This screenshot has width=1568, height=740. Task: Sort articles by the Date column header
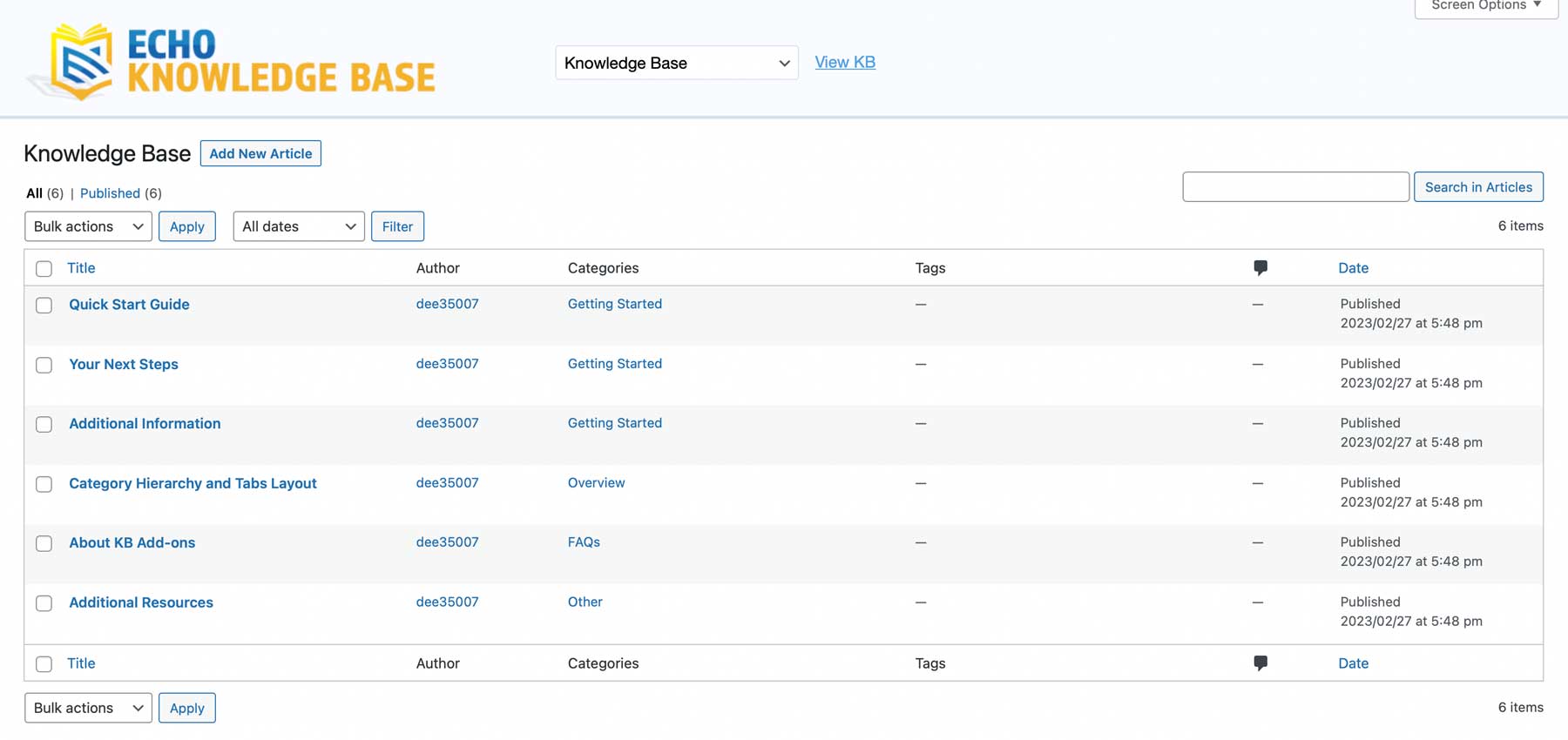[1353, 268]
